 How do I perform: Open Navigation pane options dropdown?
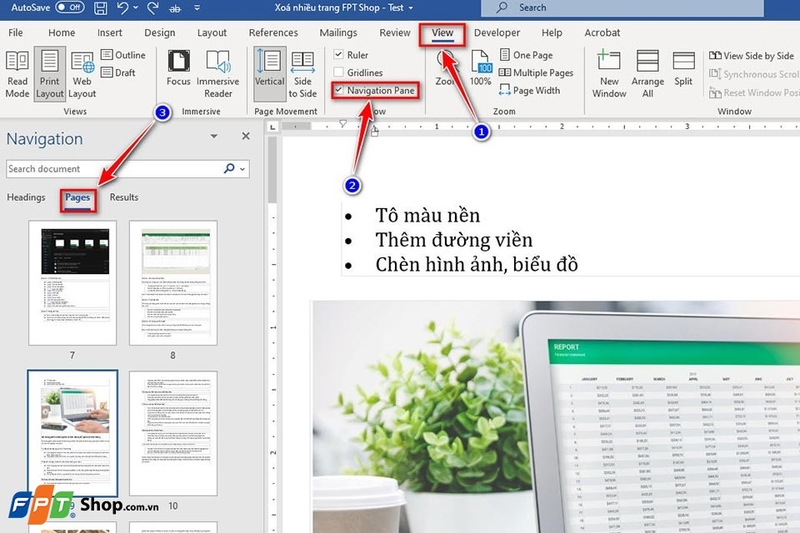(214, 136)
